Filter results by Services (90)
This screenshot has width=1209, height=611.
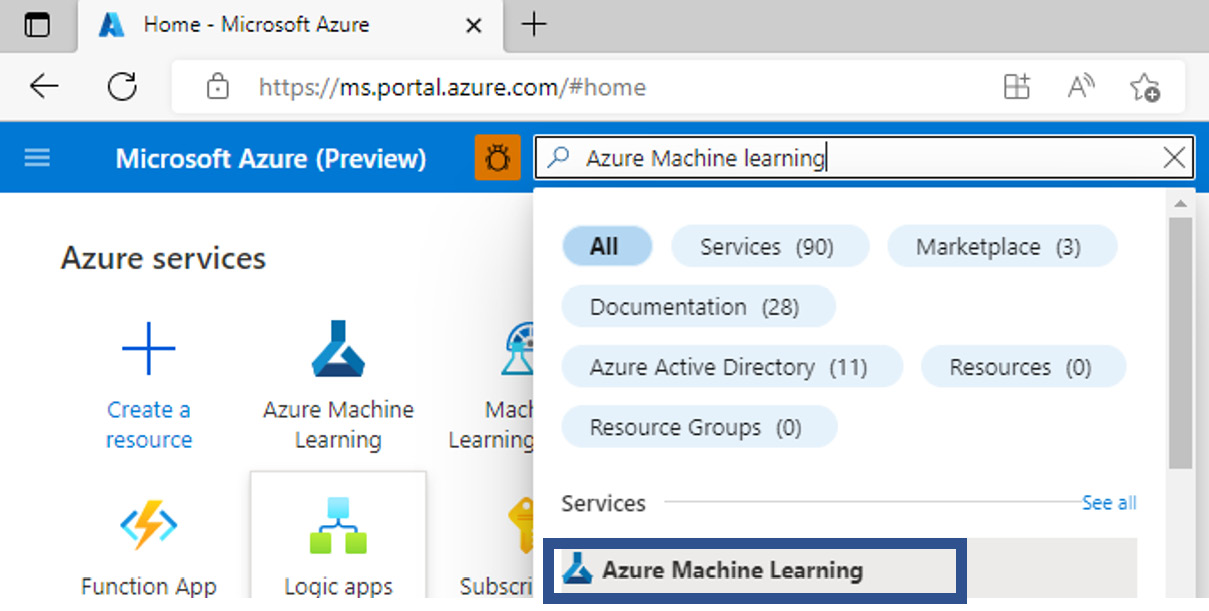click(x=770, y=246)
